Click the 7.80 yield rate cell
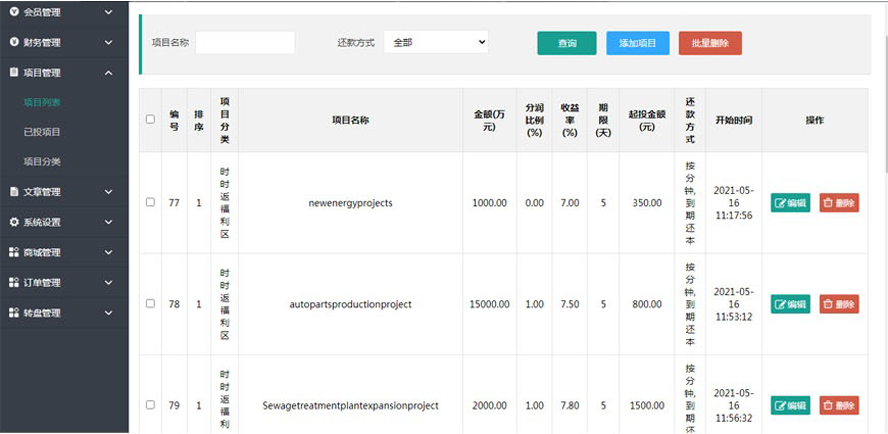 coord(570,406)
